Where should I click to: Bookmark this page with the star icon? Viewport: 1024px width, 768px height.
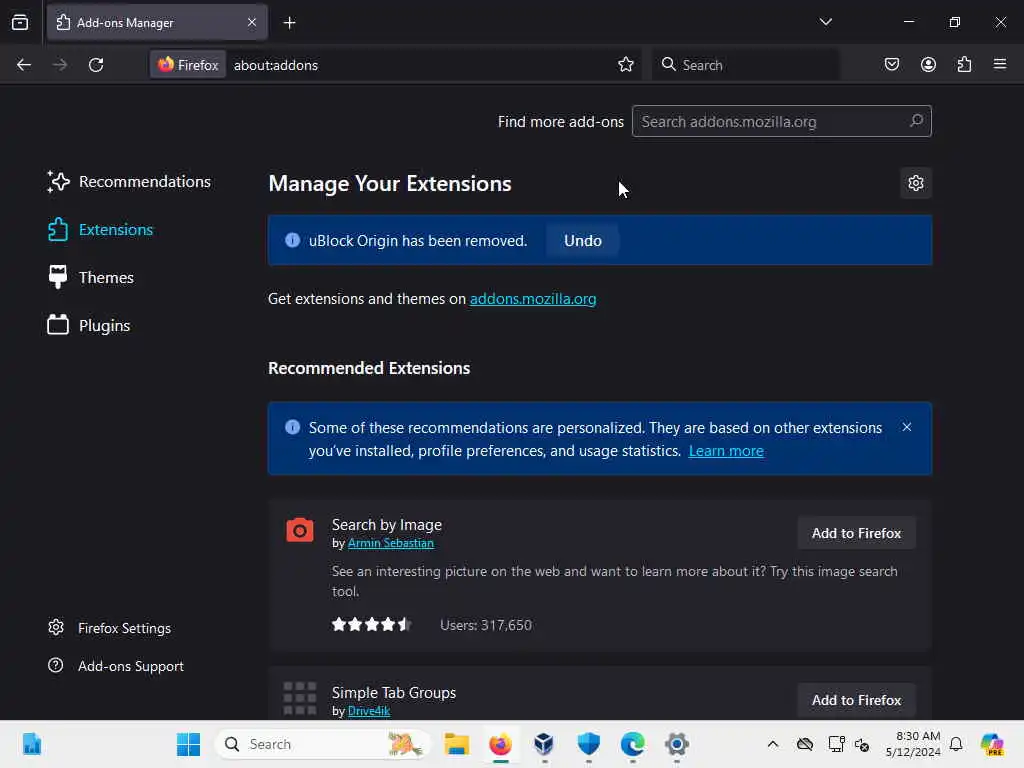[626, 65]
